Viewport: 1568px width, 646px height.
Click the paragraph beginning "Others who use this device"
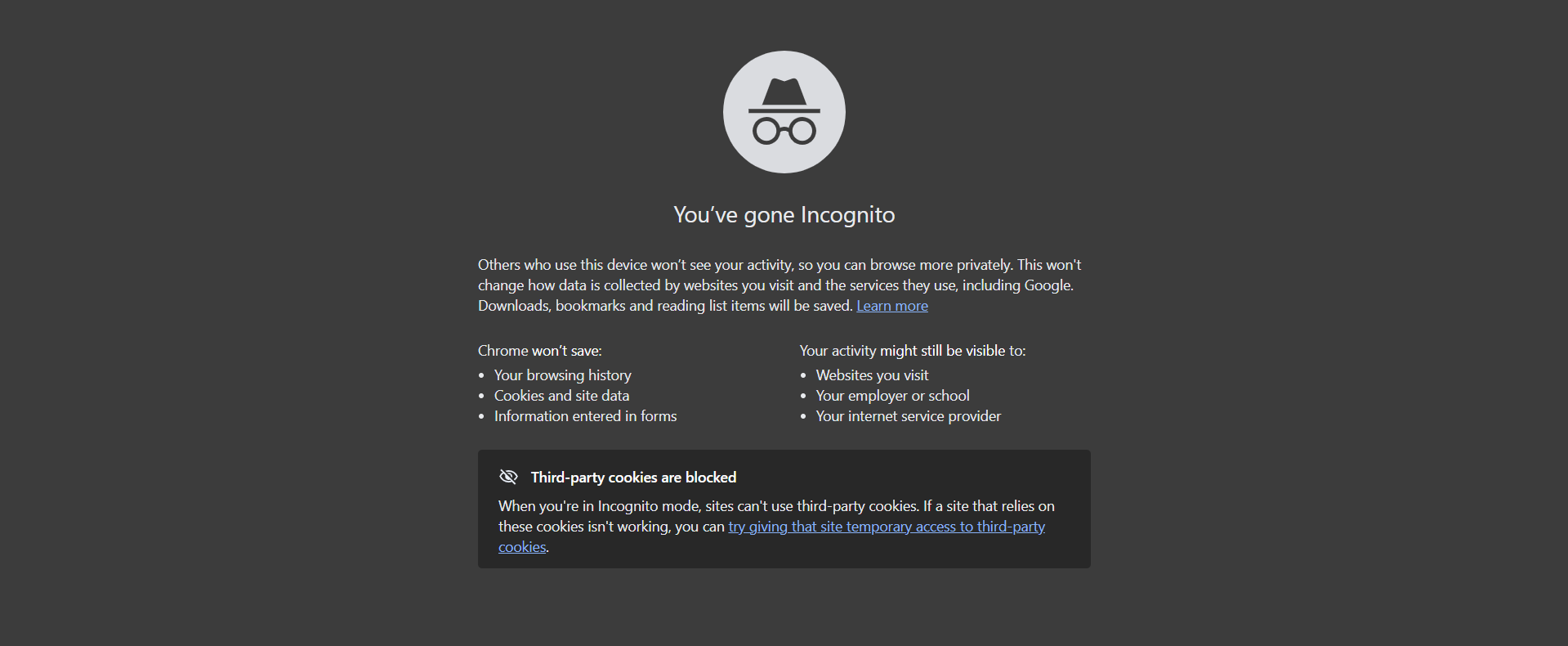pos(780,285)
